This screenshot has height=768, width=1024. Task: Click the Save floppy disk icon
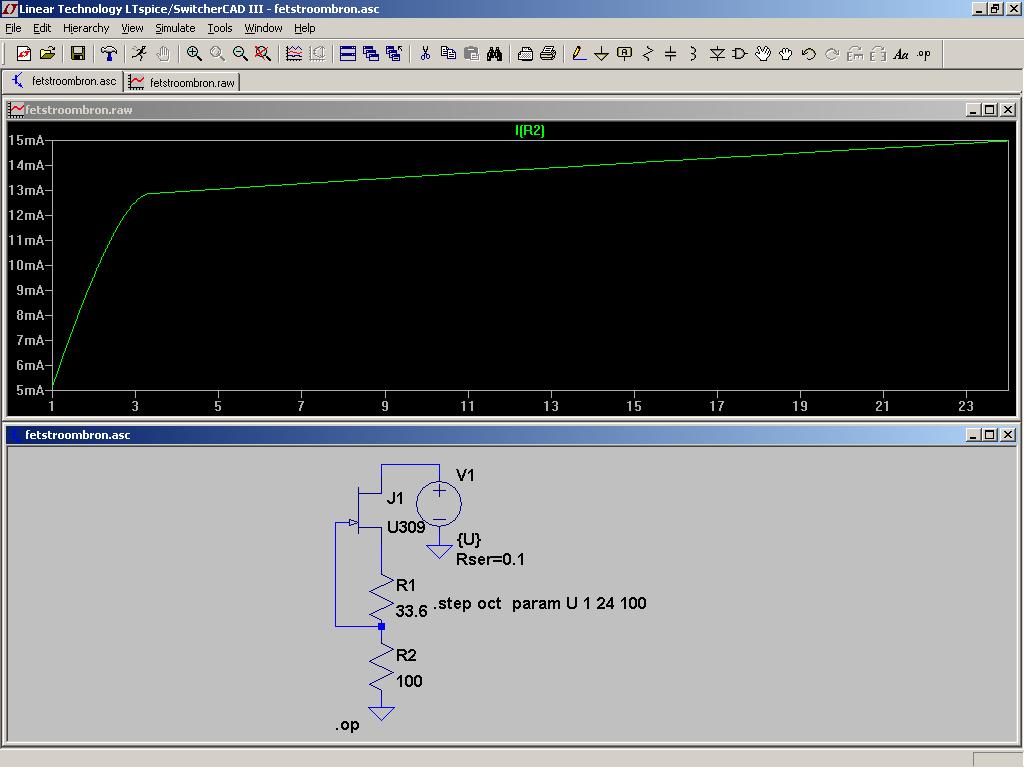coord(78,54)
